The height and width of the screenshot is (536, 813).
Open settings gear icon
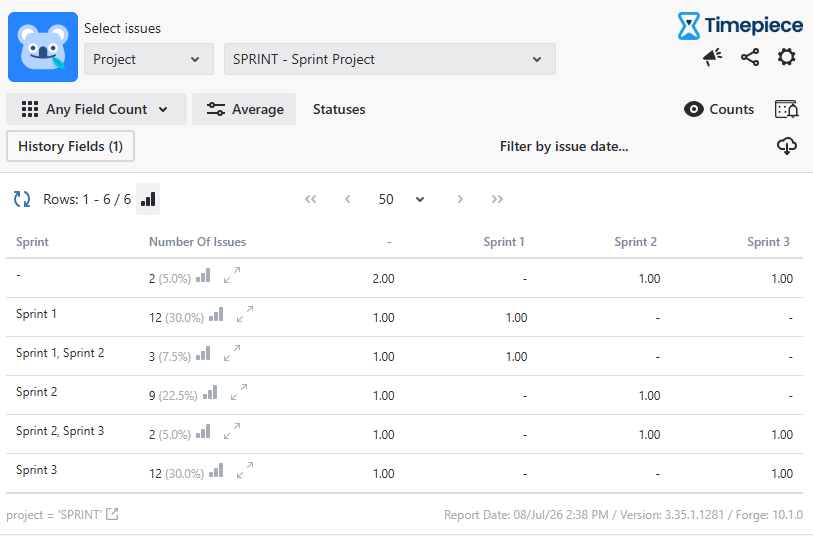point(787,57)
